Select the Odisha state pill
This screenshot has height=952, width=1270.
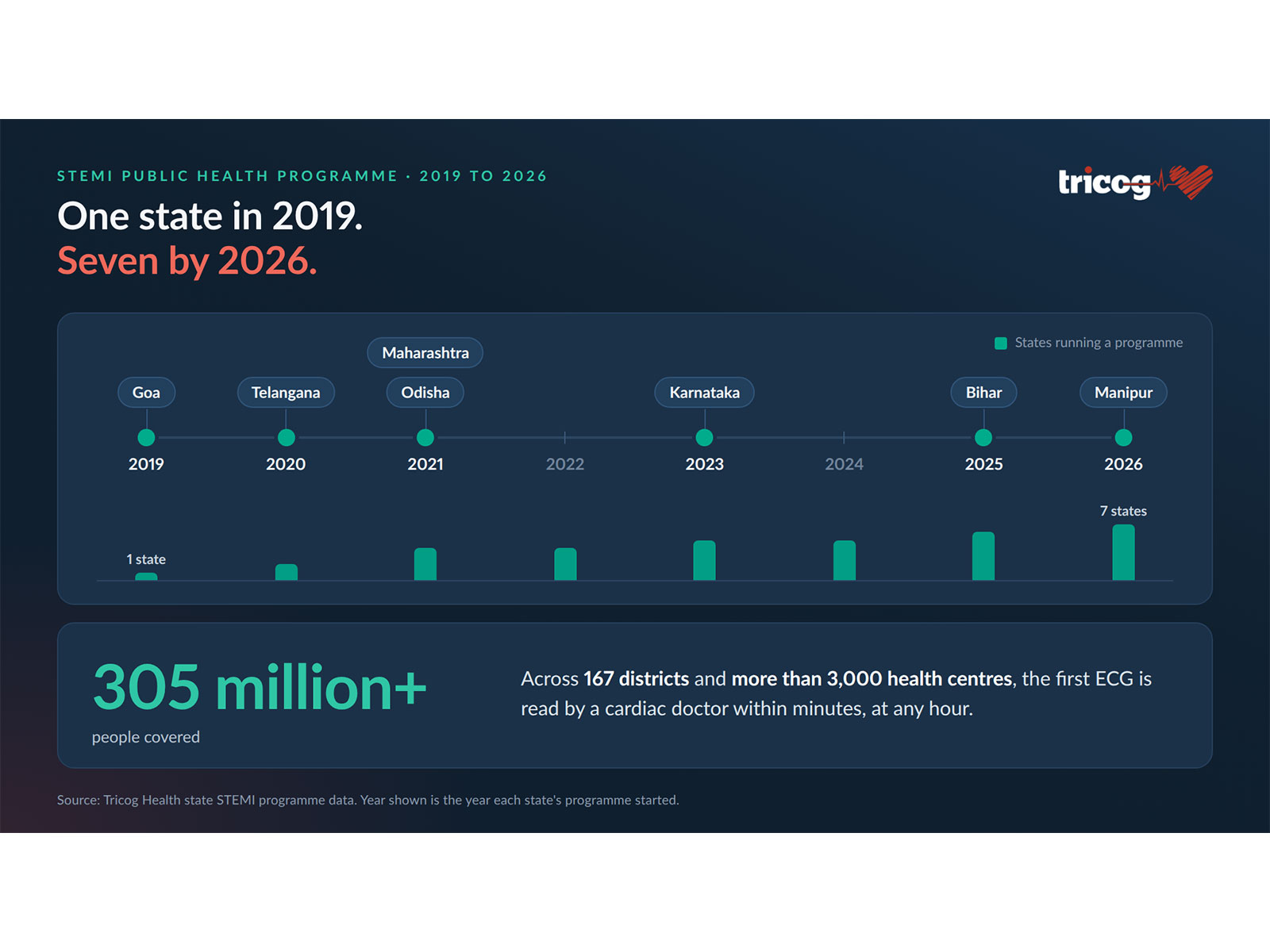425,392
